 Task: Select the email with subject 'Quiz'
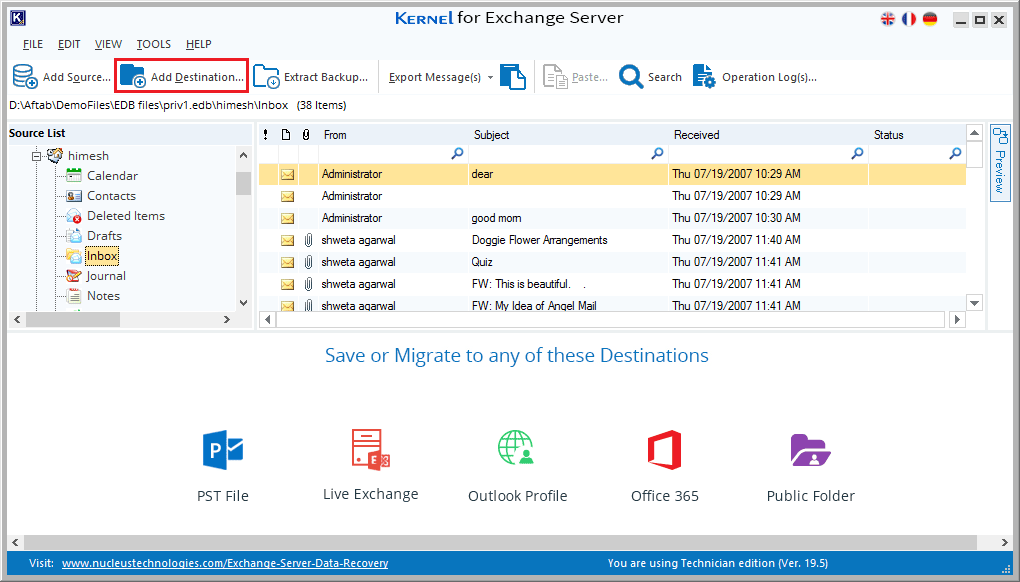coord(611,262)
